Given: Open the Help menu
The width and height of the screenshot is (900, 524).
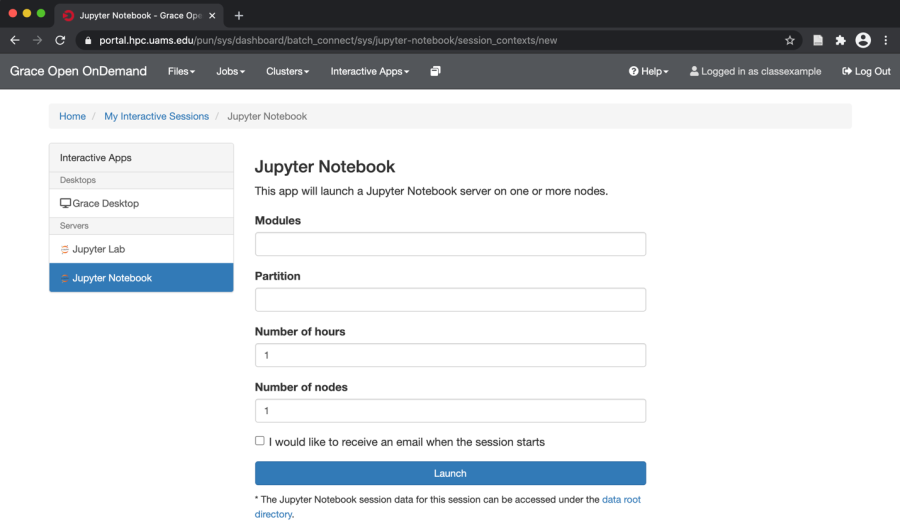Looking at the screenshot, I should (x=649, y=71).
